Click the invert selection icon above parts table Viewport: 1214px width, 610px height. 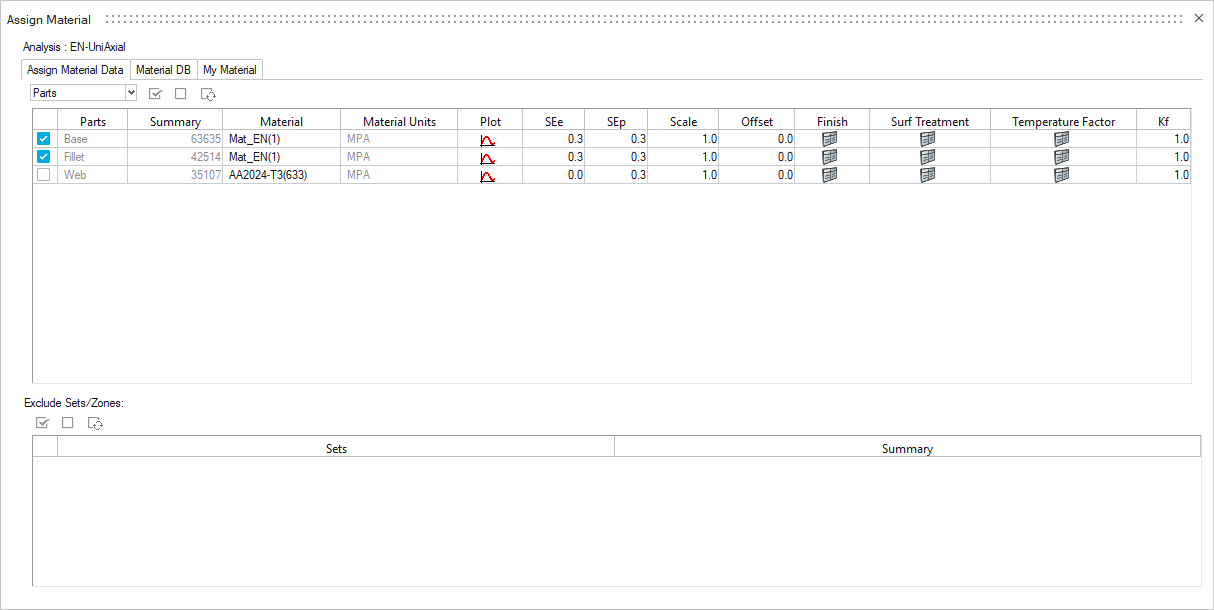208,94
